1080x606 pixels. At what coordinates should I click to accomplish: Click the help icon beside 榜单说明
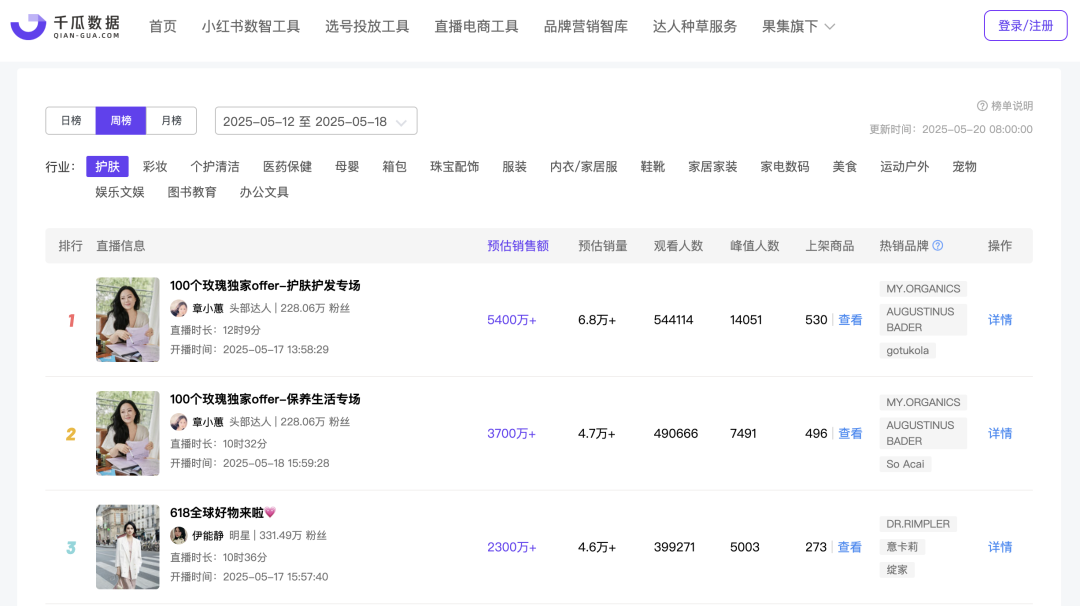click(982, 106)
